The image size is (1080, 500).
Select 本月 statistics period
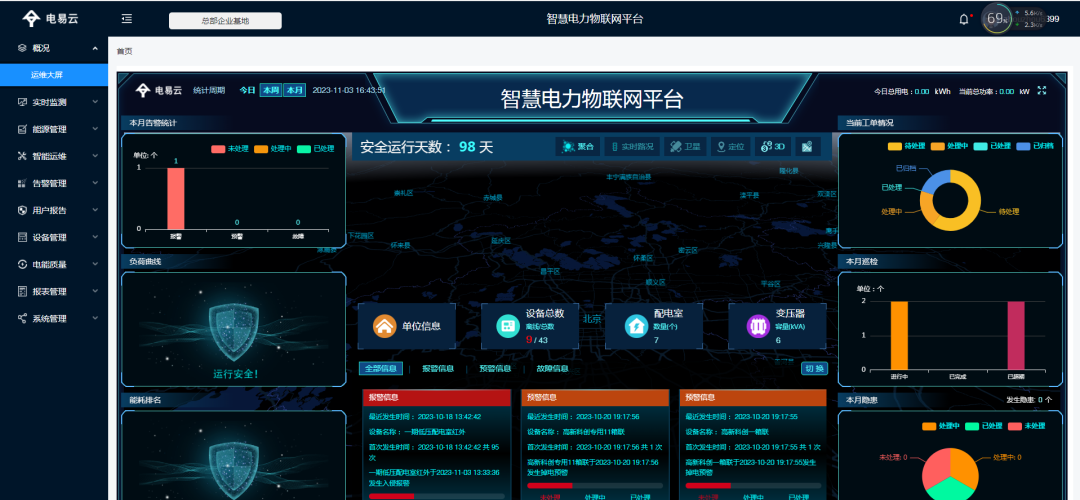tap(294, 90)
